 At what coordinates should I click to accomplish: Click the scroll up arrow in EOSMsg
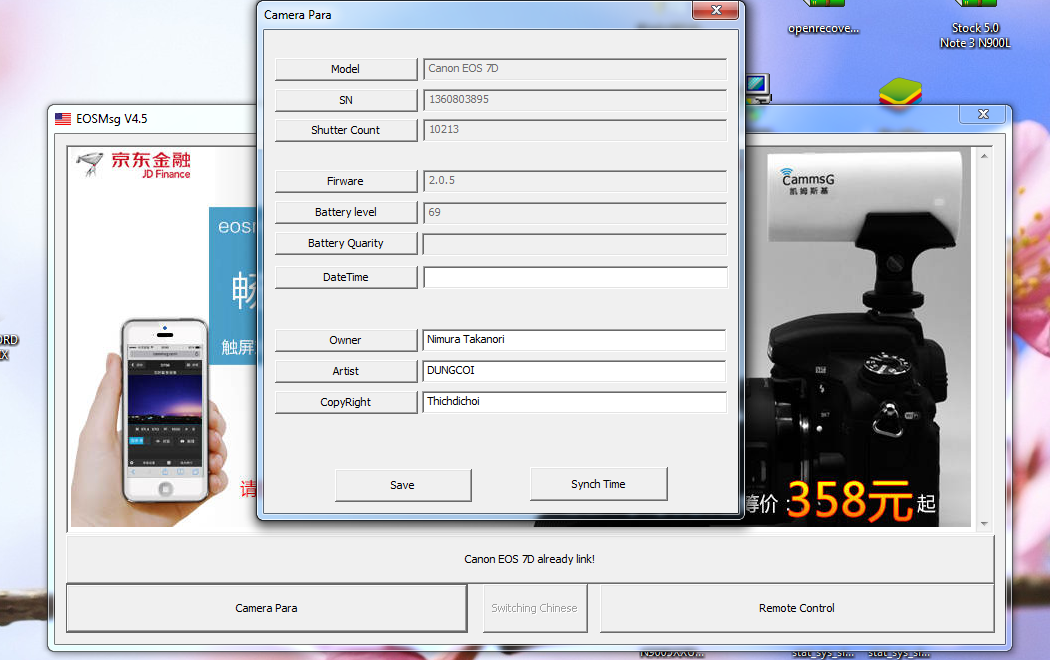[984, 156]
